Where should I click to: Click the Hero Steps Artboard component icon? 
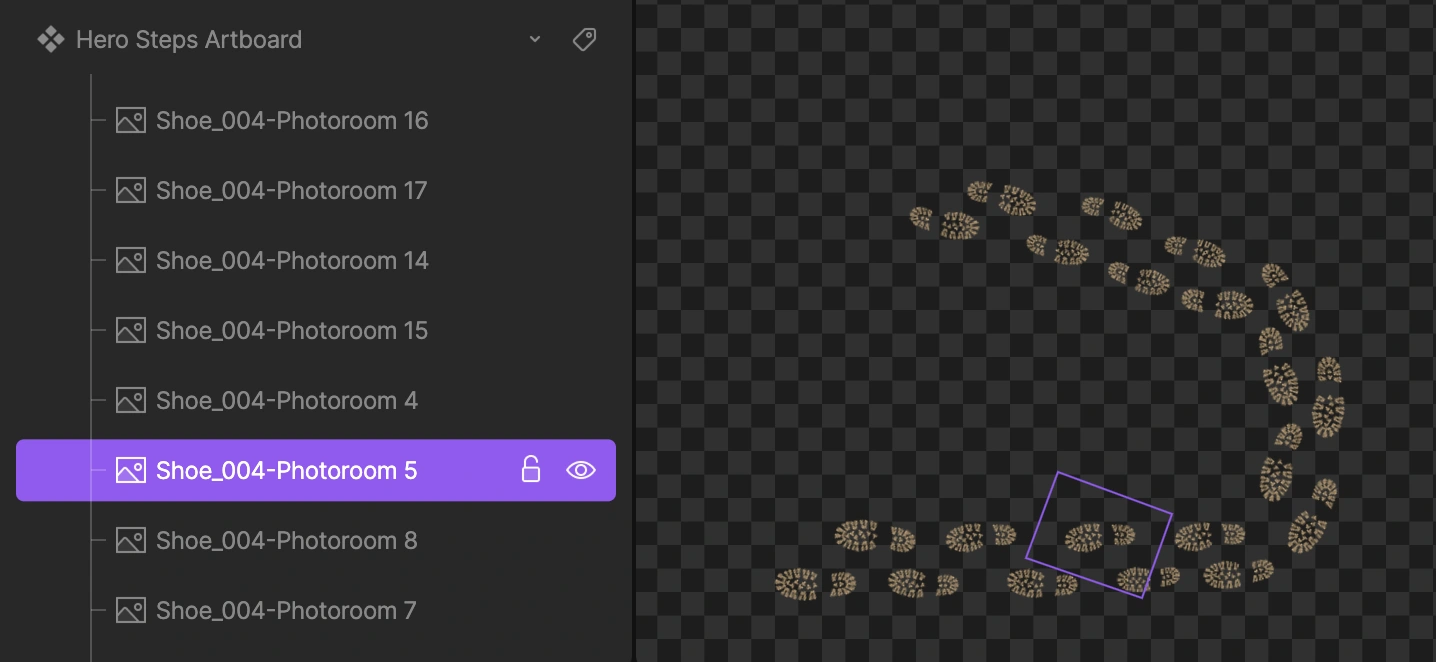(50, 40)
